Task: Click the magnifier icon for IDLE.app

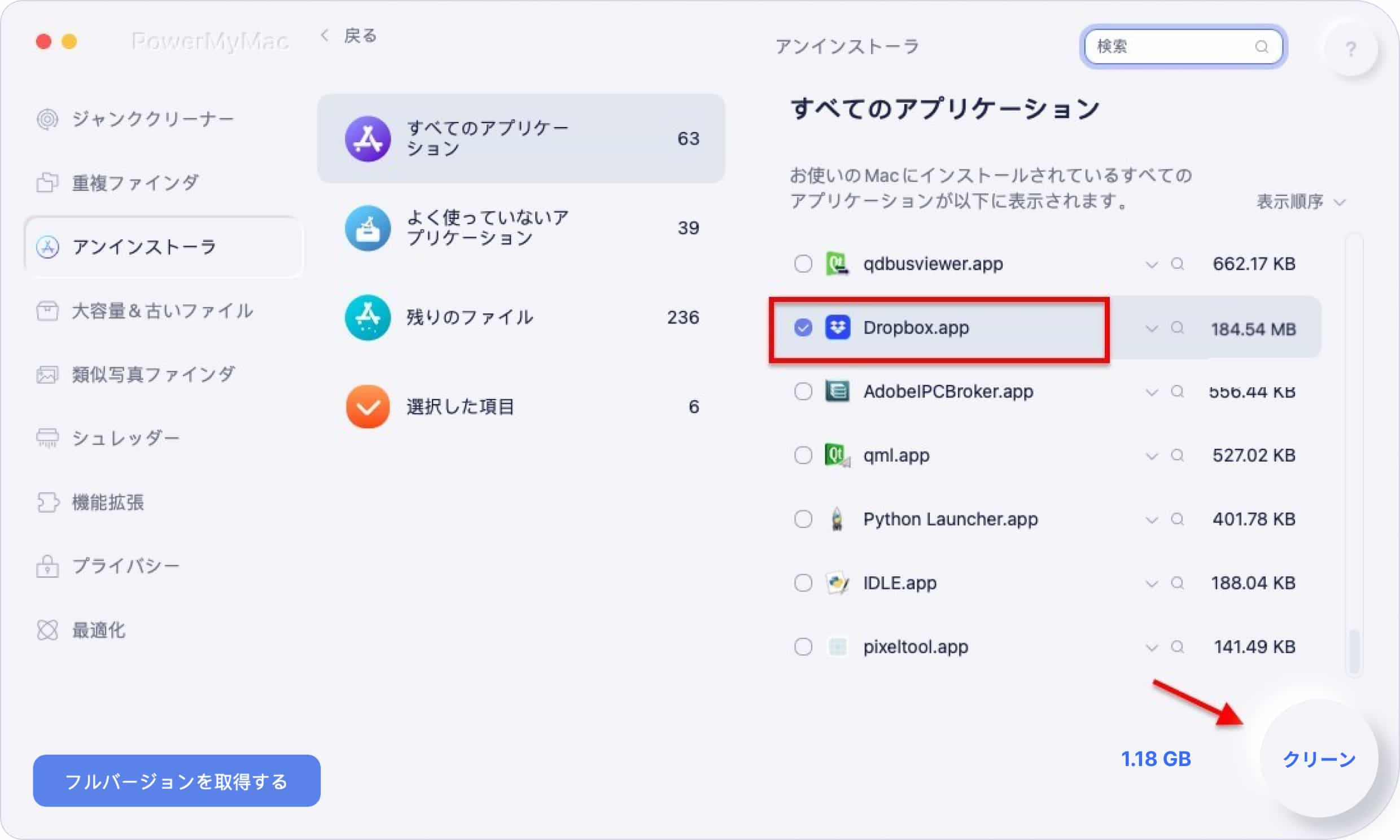Action: [x=1178, y=583]
